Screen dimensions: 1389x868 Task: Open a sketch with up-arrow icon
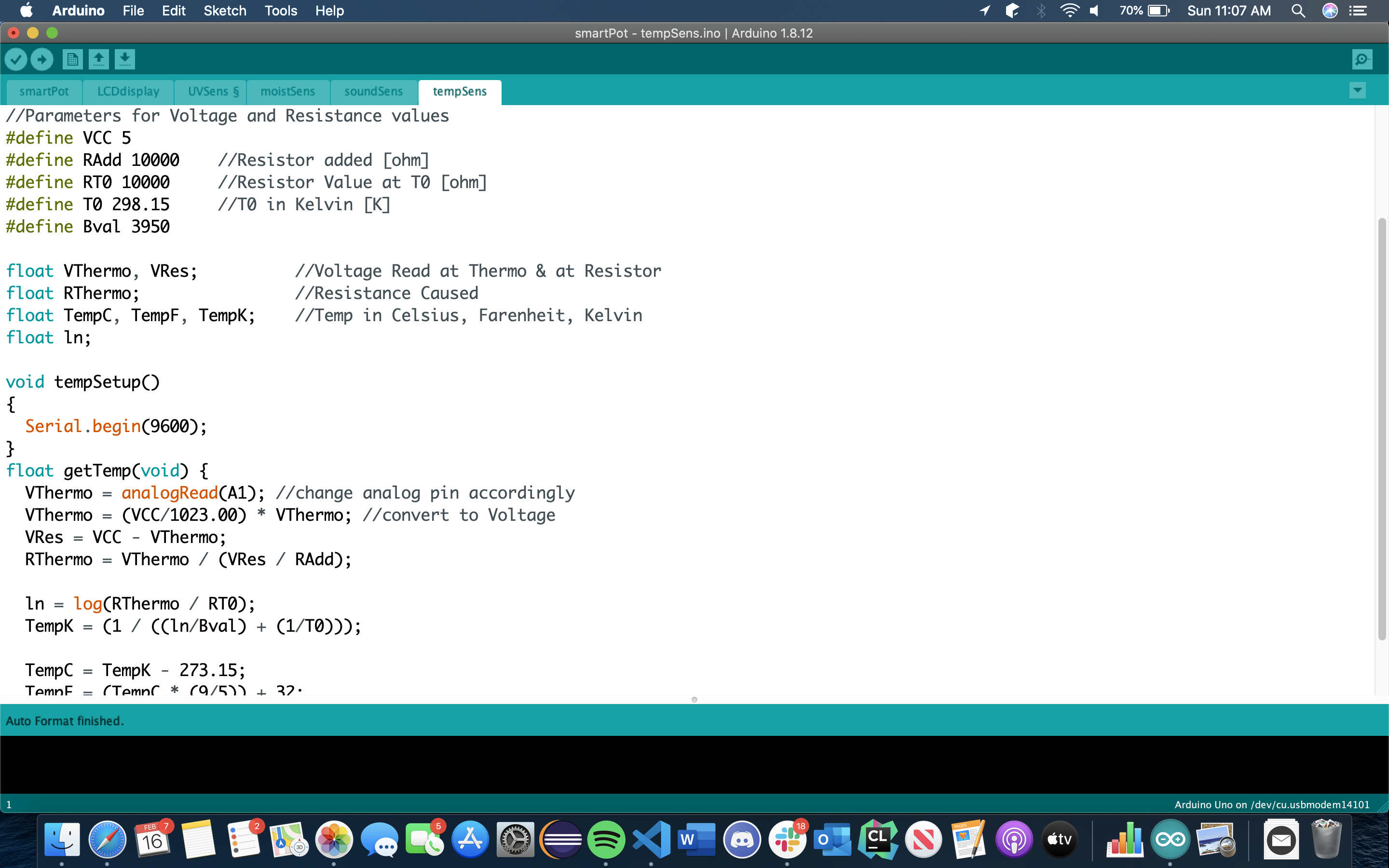pyautogui.click(x=99, y=59)
